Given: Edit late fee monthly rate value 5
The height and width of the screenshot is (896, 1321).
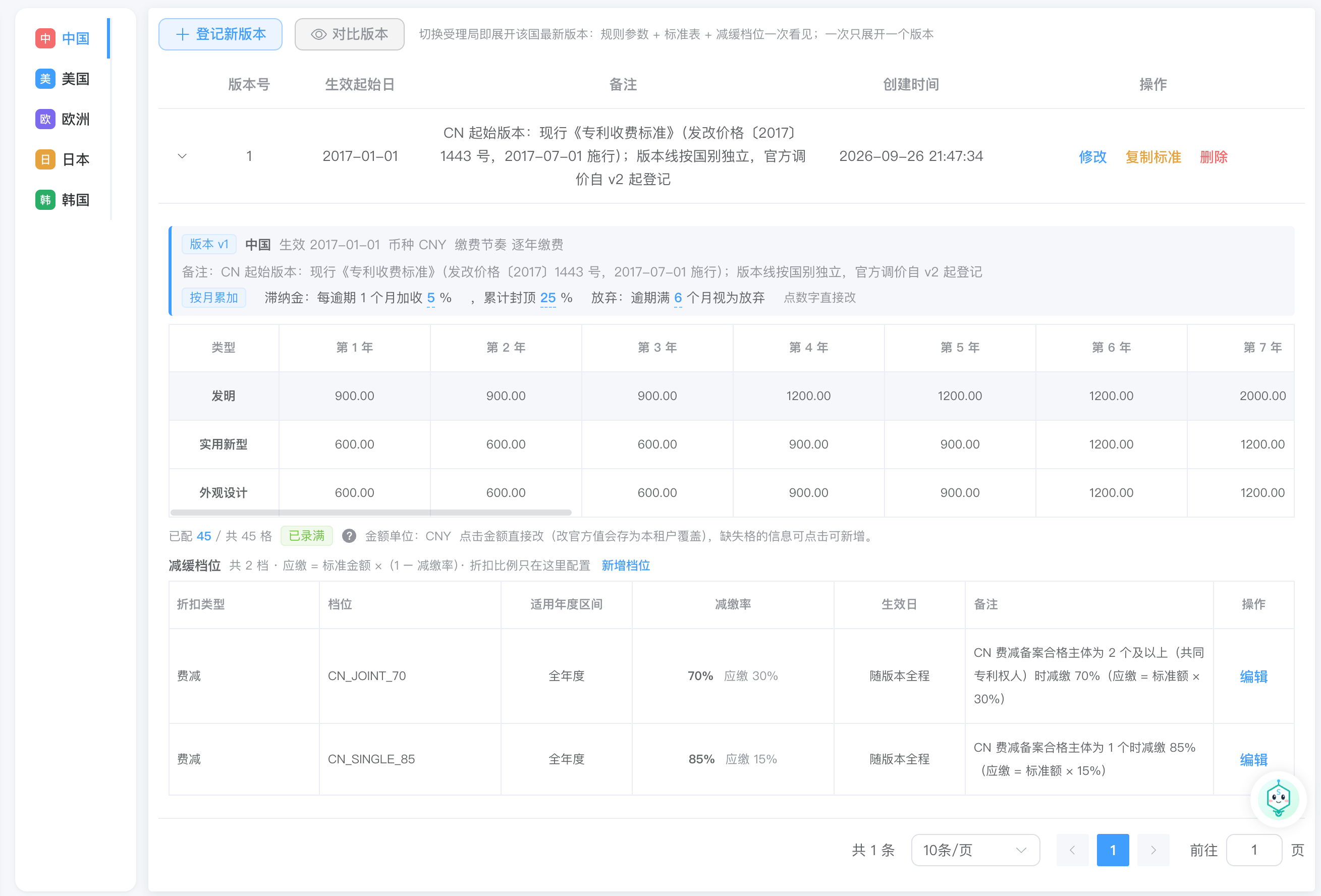Looking at the screenshot, I should point(431,298).
